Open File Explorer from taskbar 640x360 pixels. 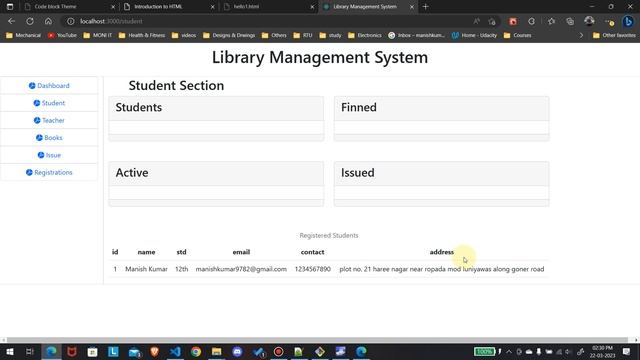click(x=217, y=351)
